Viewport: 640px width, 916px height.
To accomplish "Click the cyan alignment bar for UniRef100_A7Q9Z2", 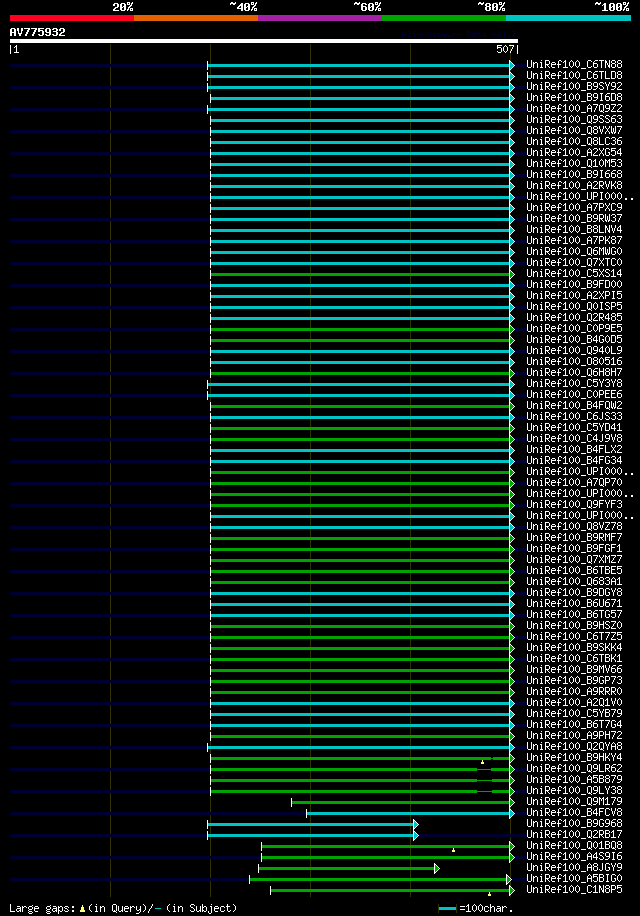I will coord(359,109).
